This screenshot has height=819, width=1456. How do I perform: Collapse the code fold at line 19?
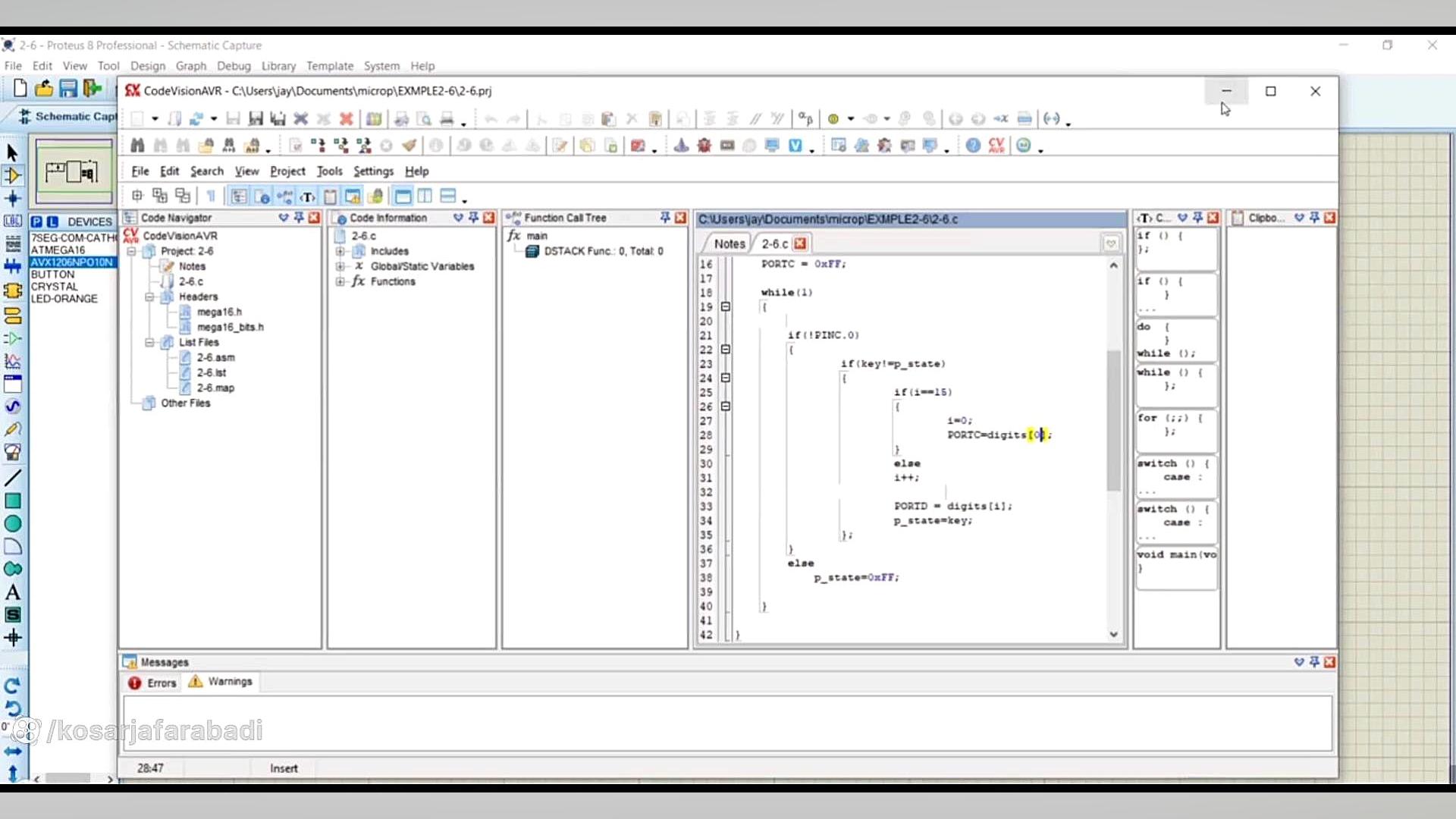726,307
